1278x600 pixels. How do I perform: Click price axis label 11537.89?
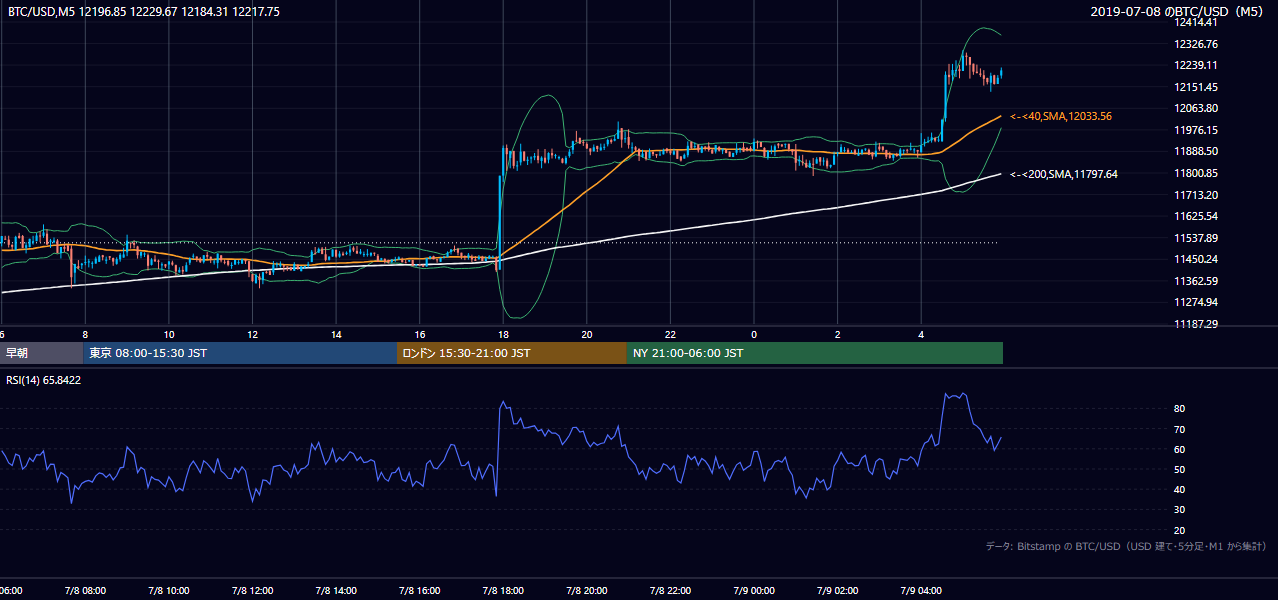(1195, 238)
